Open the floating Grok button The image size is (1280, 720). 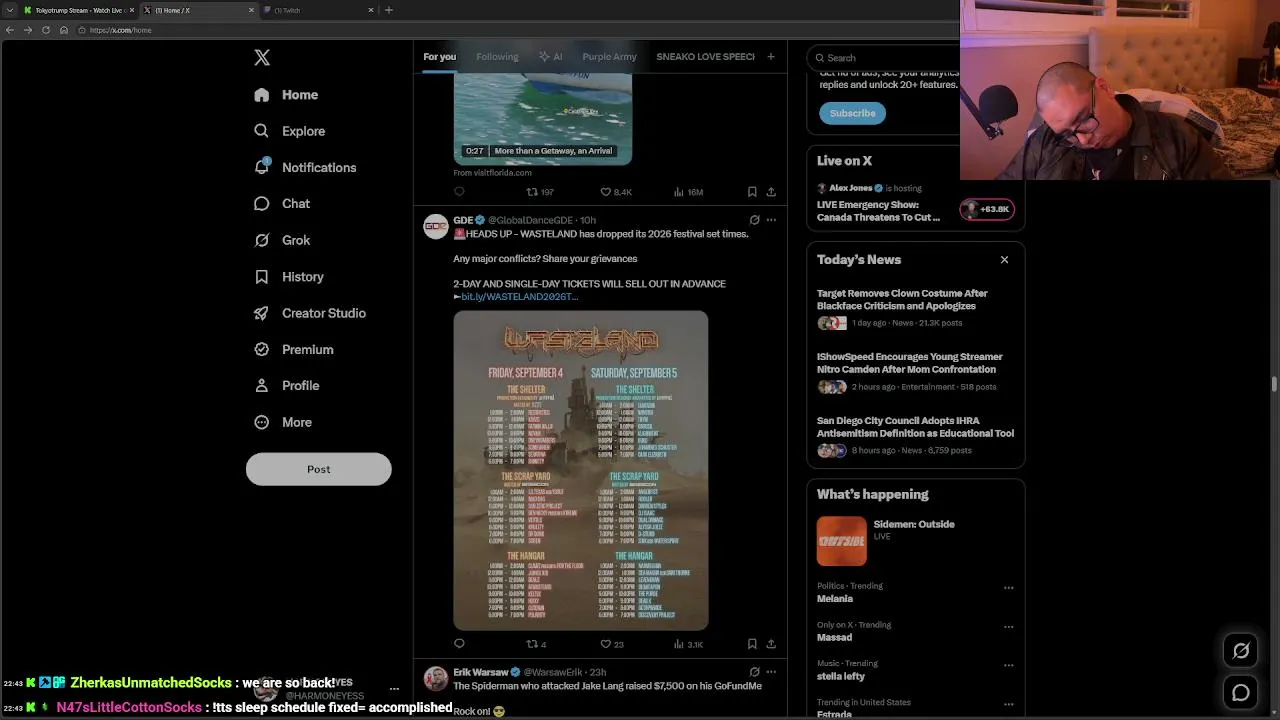tap(1241, 651)
